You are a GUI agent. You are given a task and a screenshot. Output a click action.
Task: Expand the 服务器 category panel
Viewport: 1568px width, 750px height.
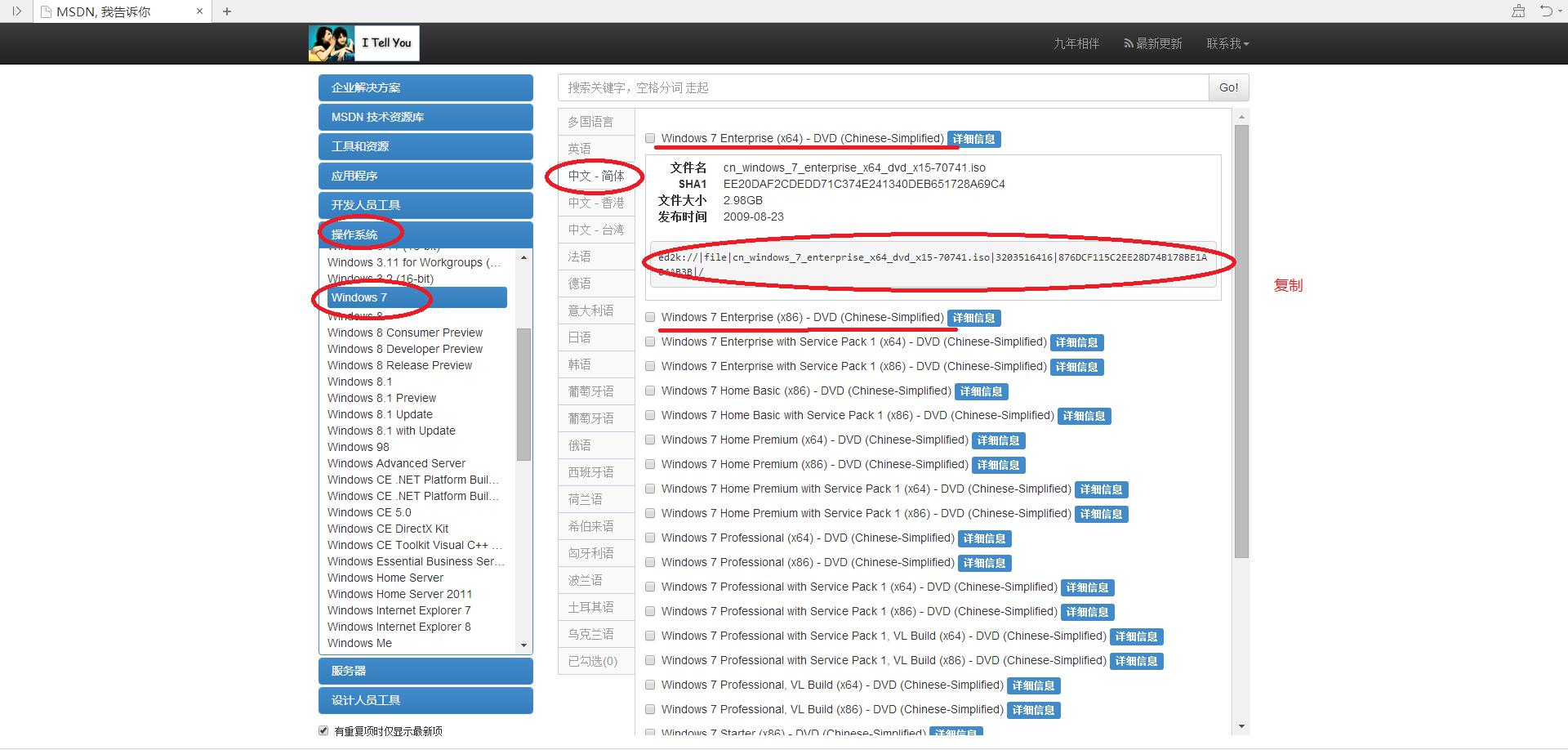coord(425,671)
